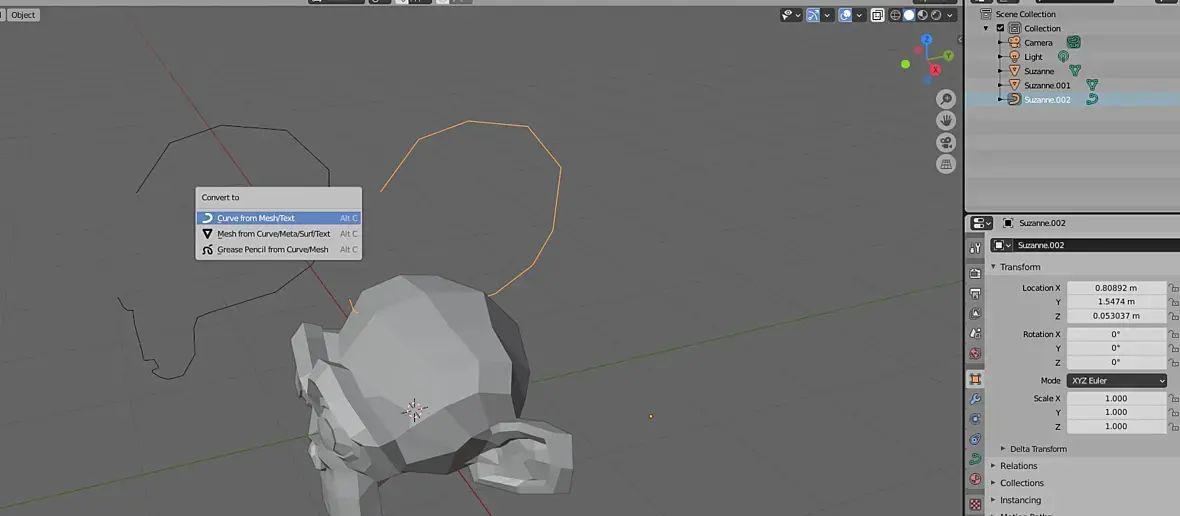Click the blue Z axis gizmo ball
1180x516 pixels.
927,39
